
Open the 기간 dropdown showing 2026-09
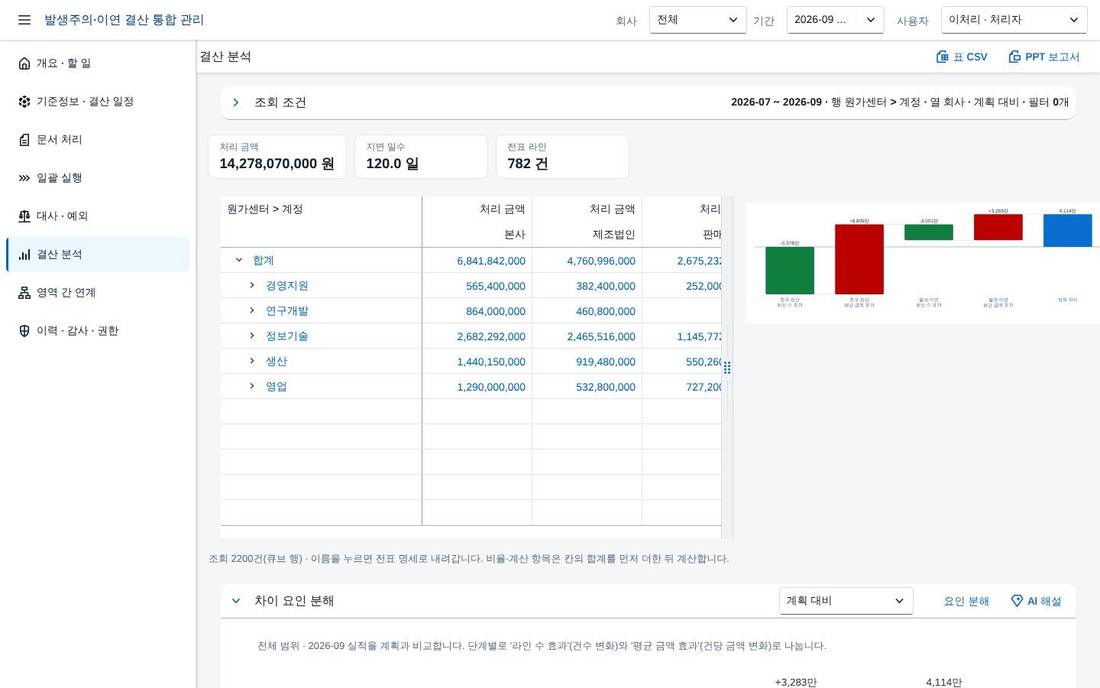coord(835,20)
